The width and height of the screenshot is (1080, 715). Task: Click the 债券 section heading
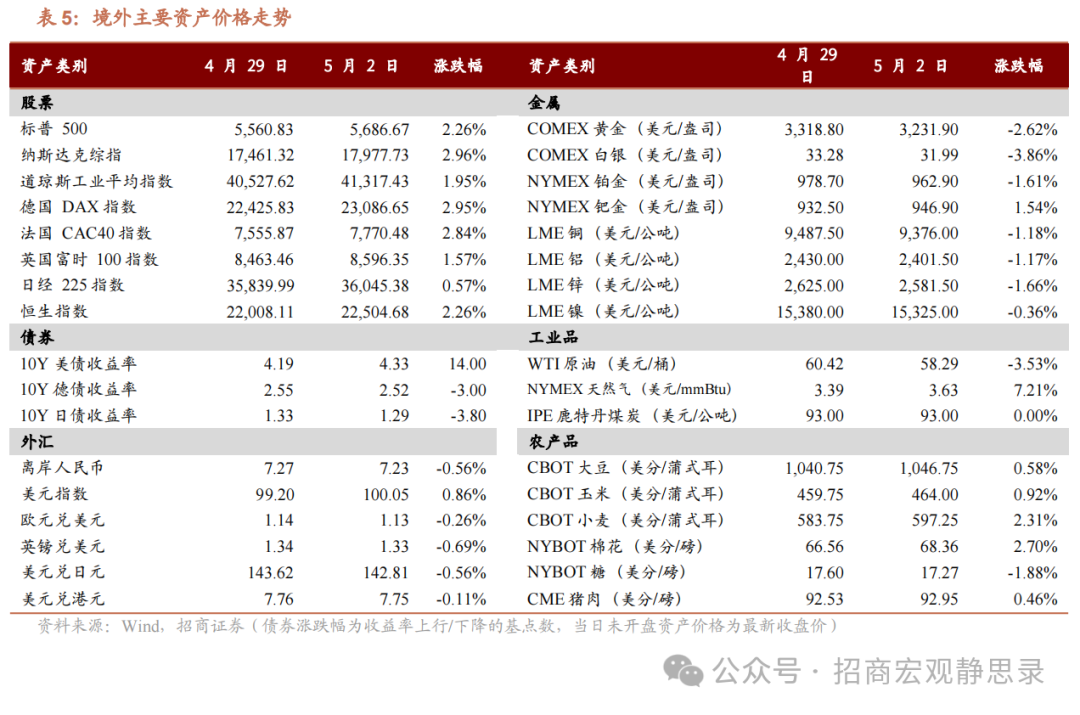(37, 338)
